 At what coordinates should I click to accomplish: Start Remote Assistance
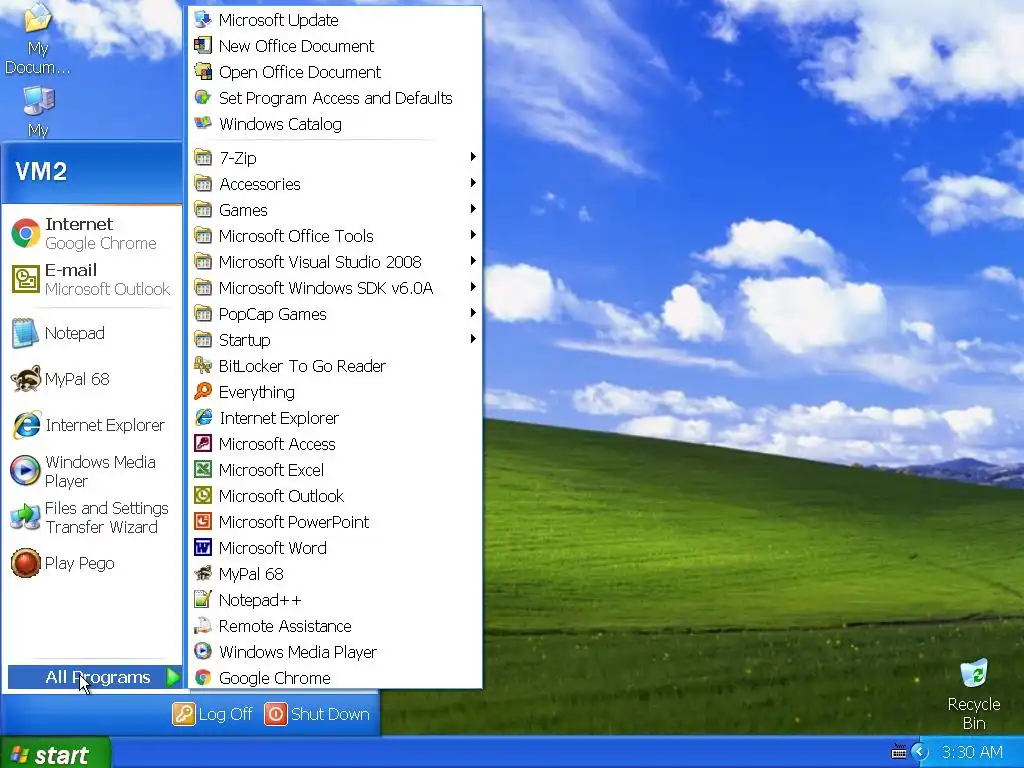pyautogui.click(x=335, y=626)
